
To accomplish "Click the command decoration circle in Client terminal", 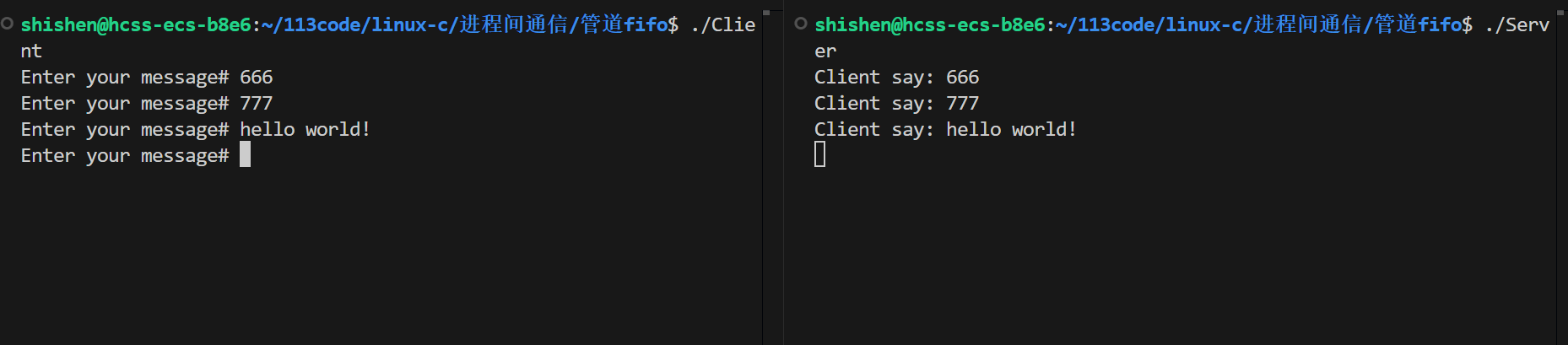I will click(x=8, y=24).
